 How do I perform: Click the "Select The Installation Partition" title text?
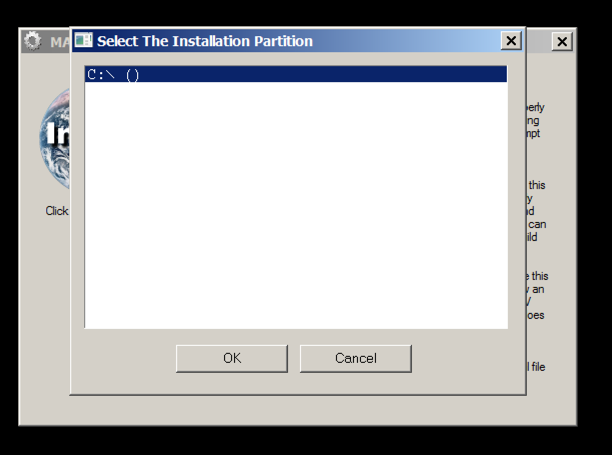coord(205,41)
